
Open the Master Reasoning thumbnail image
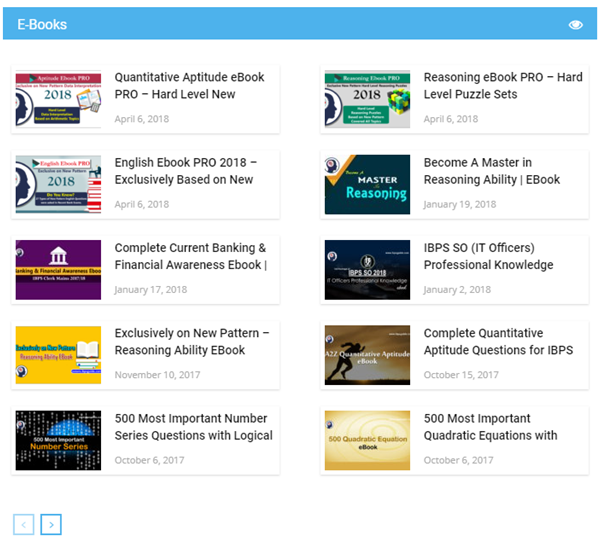[x=367, y=184]
